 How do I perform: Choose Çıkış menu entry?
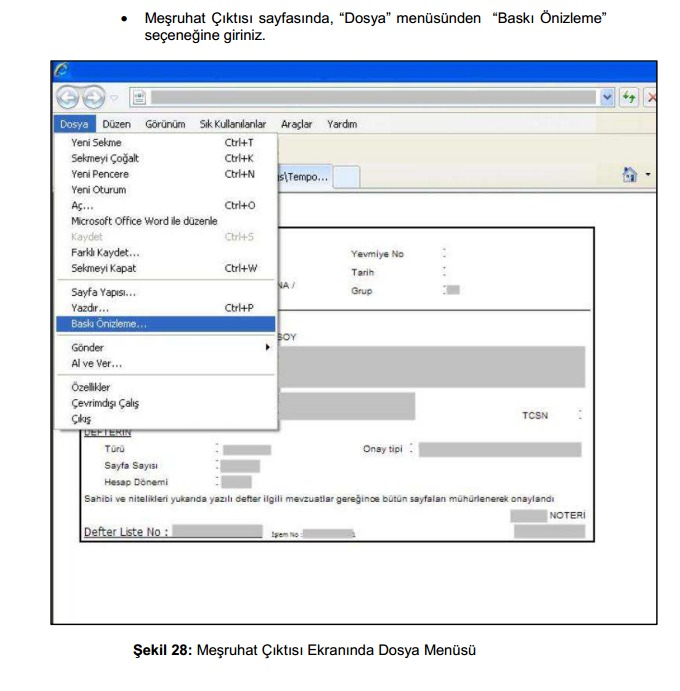(166, 419)
